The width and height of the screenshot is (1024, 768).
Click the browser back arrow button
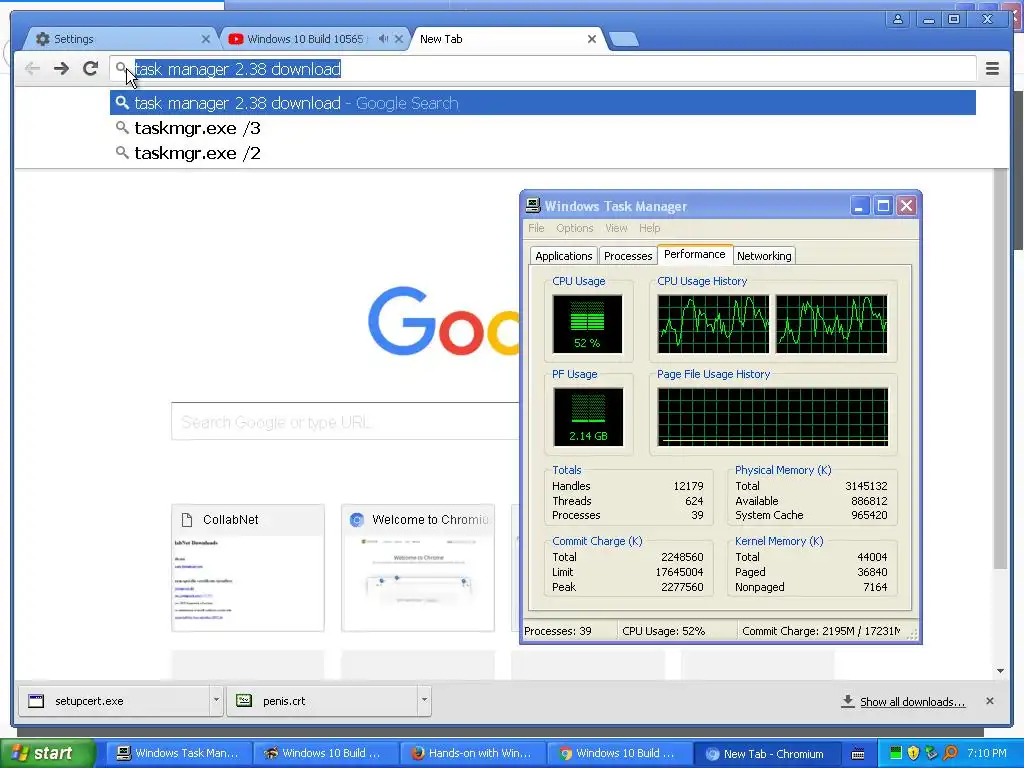pos(32,69)
